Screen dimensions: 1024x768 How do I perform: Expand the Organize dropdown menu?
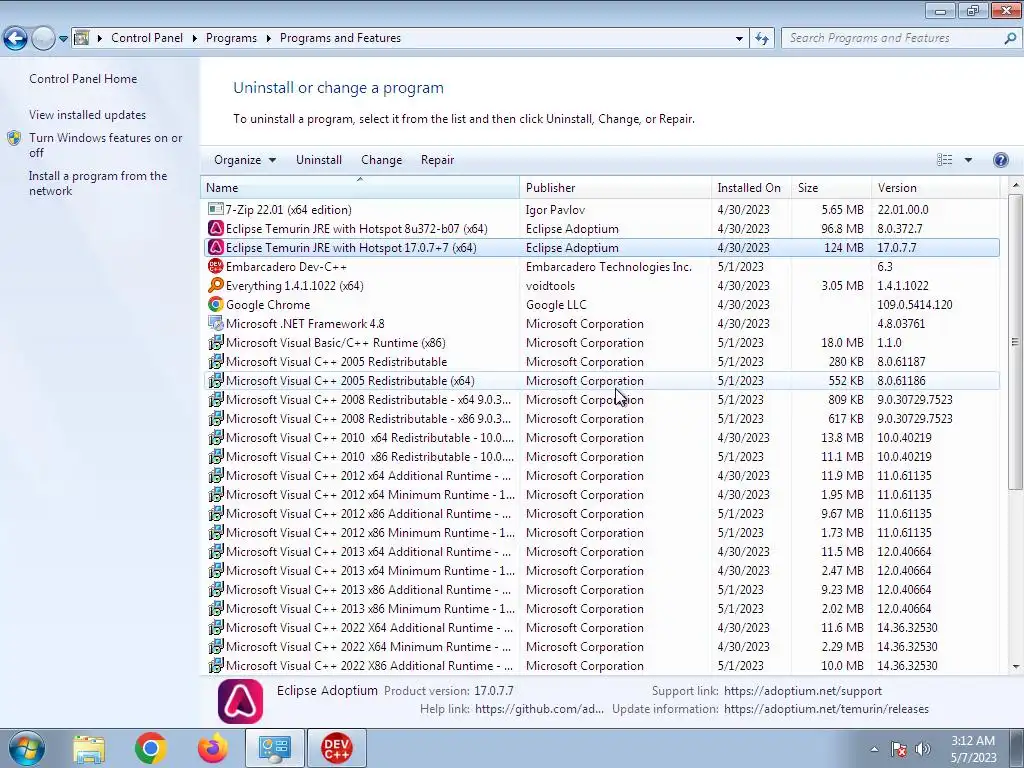[x=245, y=160]
